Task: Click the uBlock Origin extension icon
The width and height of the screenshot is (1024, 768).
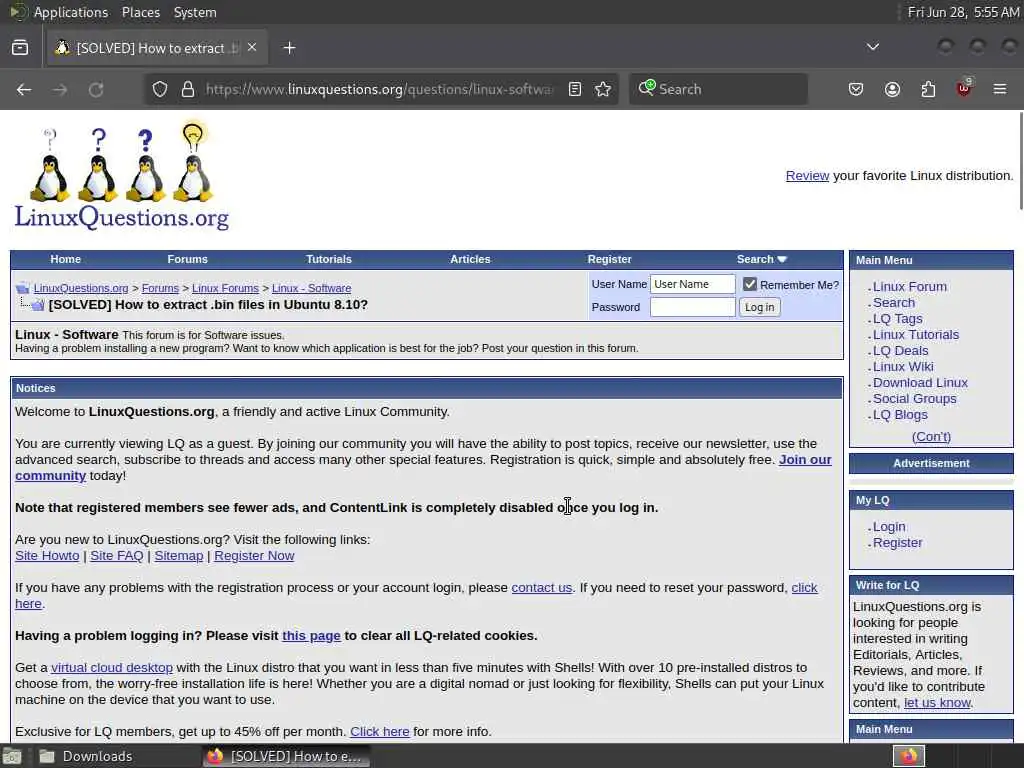Action: click(964, 88)
